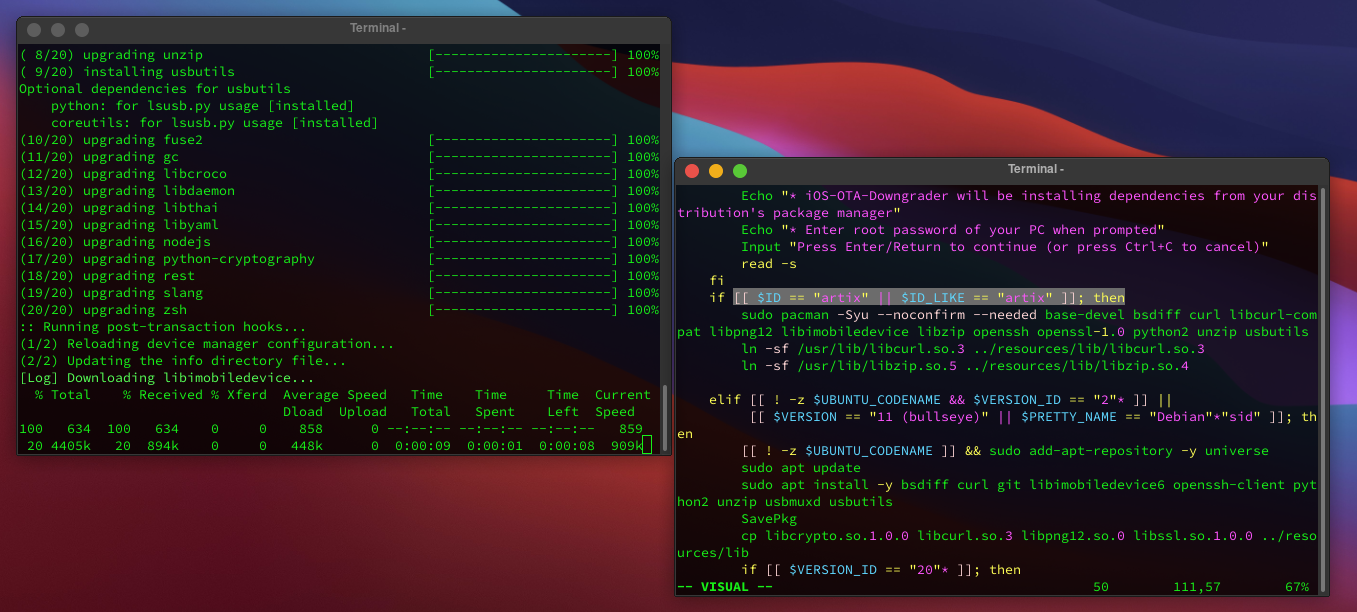
Task: Click the line number 50 in vim status bar
Action: pos(1102,586)
